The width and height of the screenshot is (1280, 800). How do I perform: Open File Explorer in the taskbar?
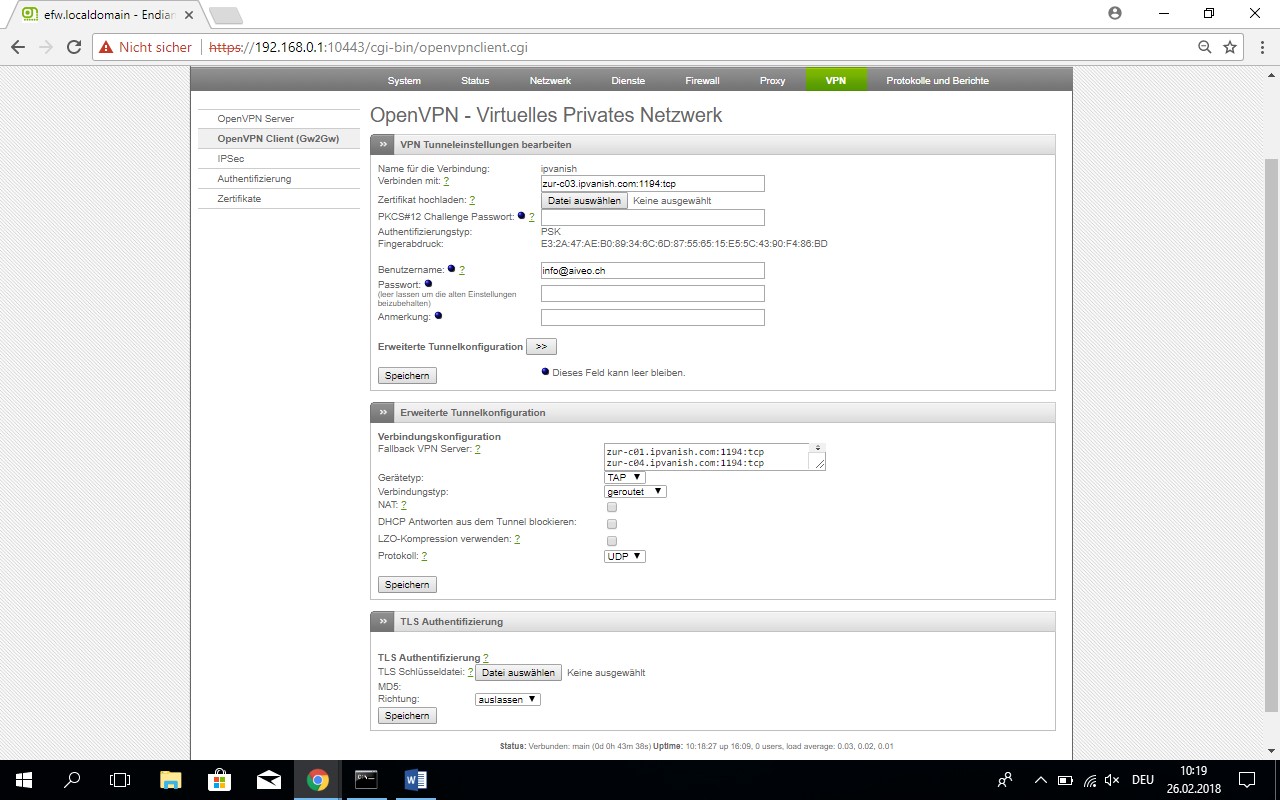pyautogui.click(x=171, y=780)
